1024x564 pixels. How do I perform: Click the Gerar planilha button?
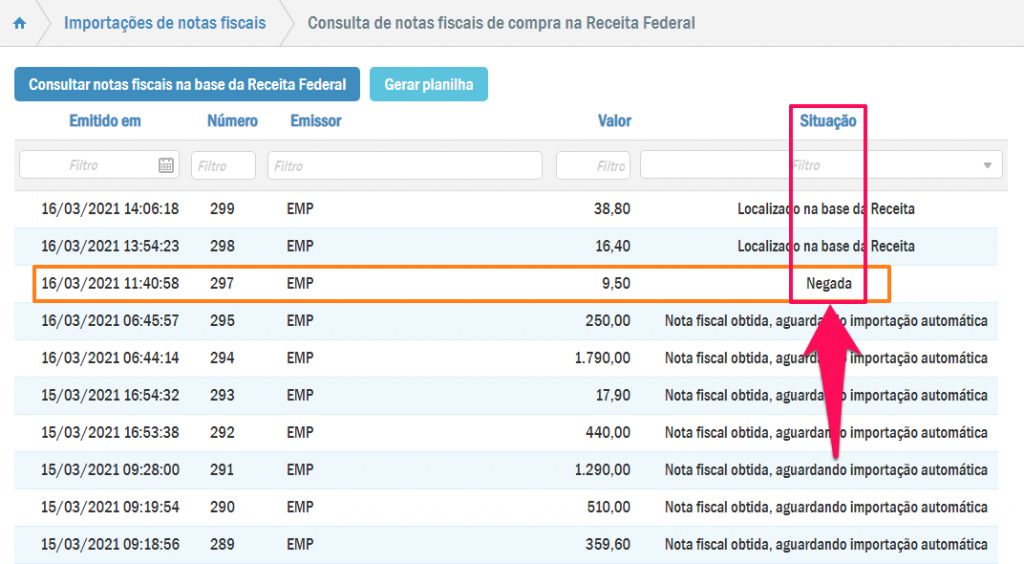[428, 85]
